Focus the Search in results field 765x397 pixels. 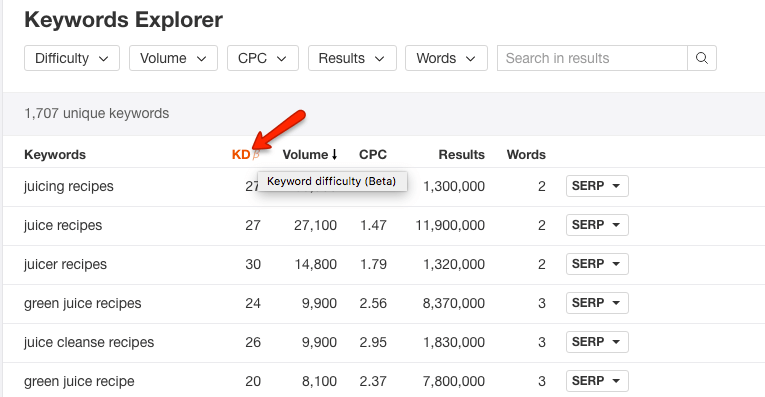(x=592, y=58)
